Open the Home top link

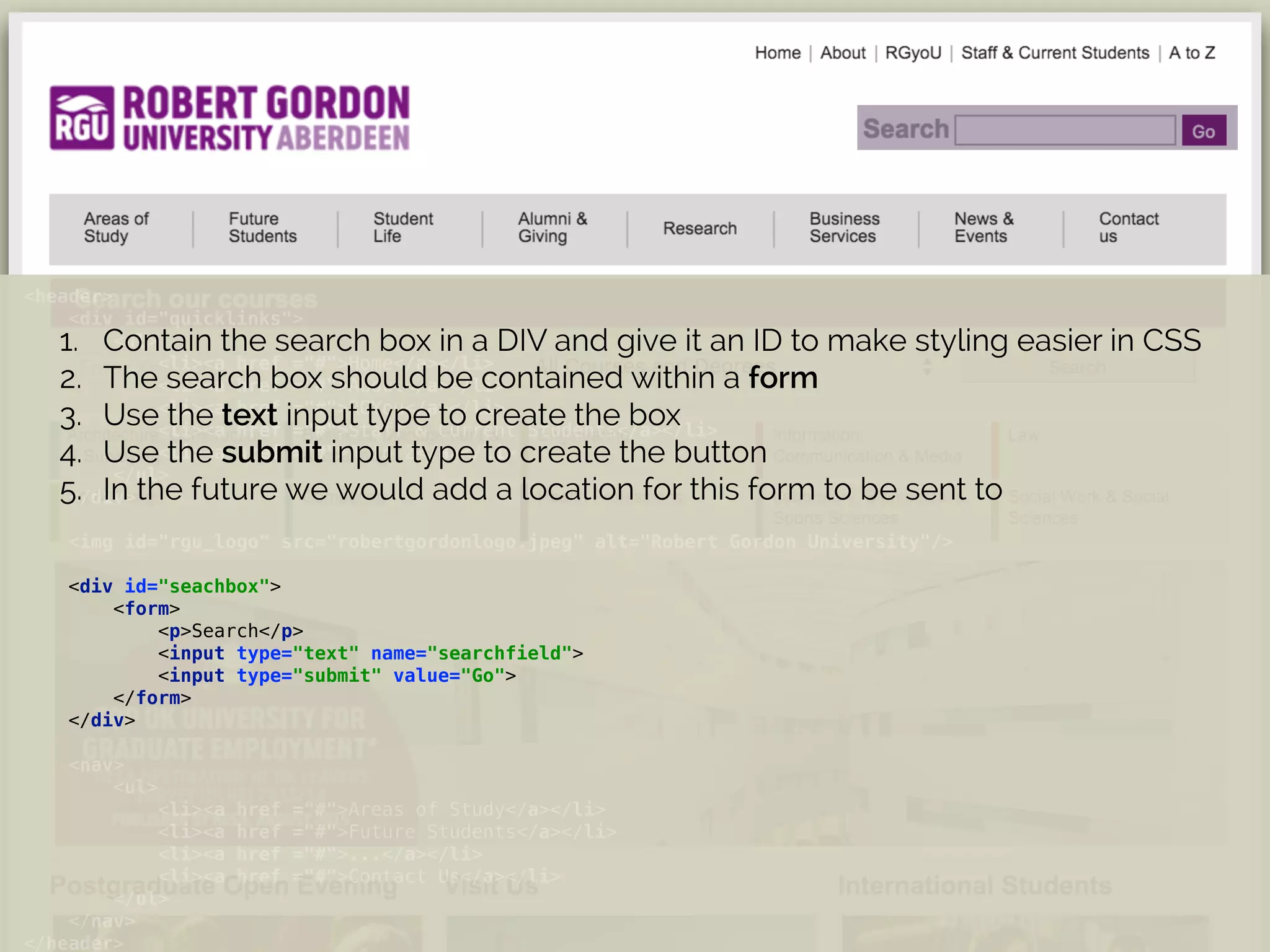tap(778, 53)
